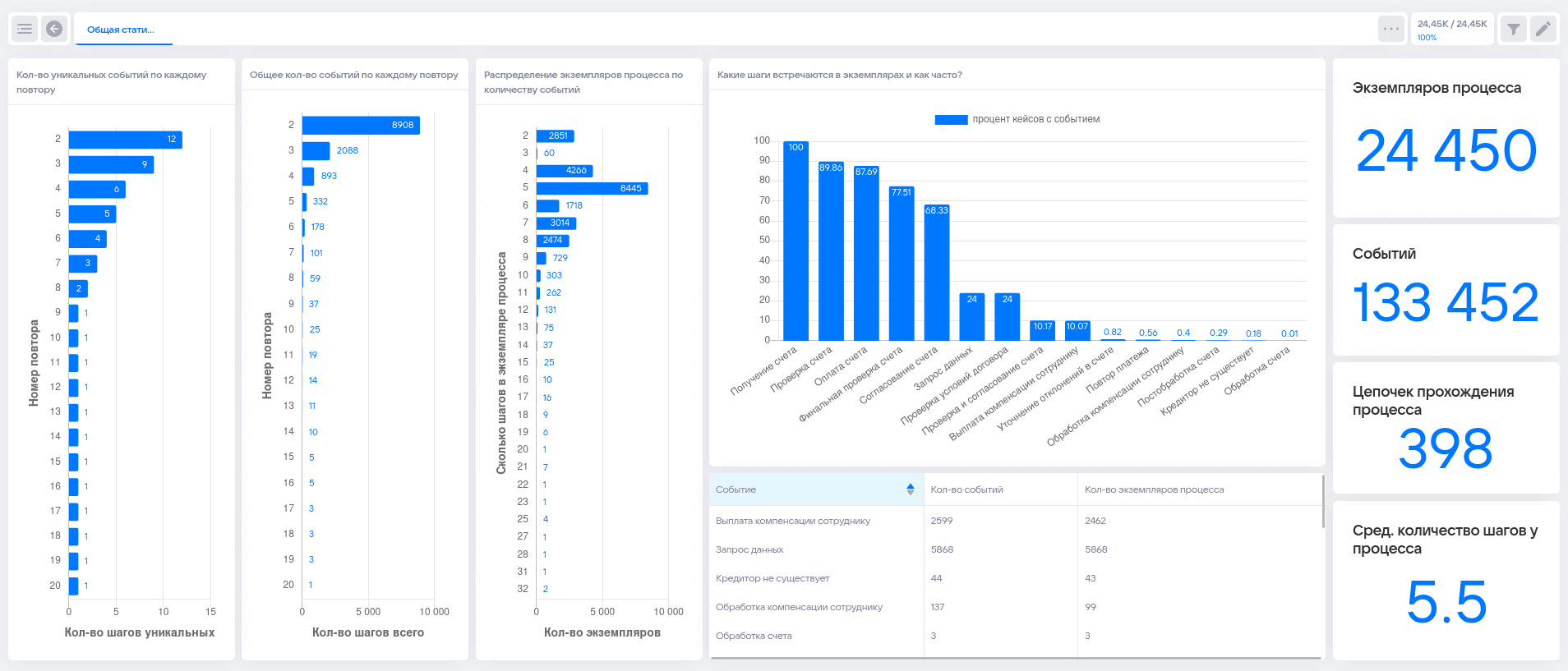Click the chart bar labeled 77.51
The width and height of the screenshot is (1568, 671).
point(902,263)
